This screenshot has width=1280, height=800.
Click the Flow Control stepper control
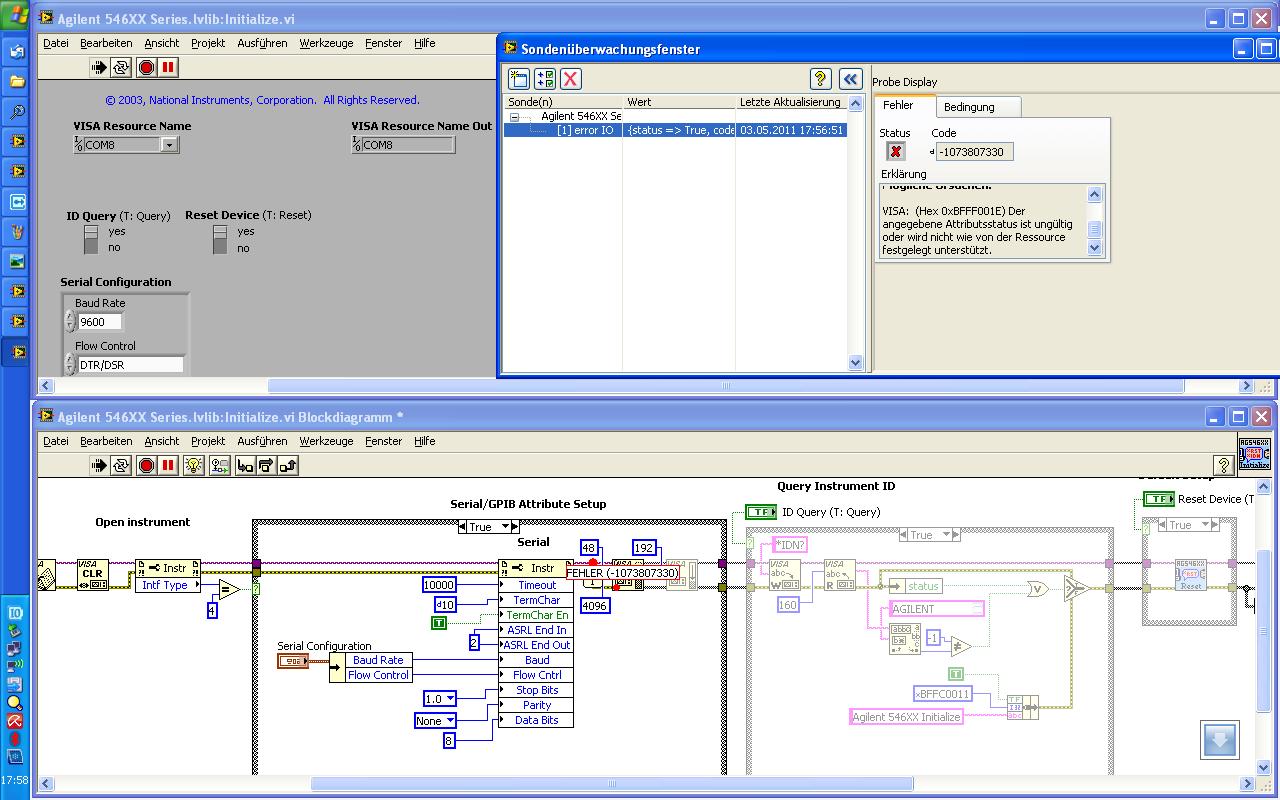coord(70,365)
